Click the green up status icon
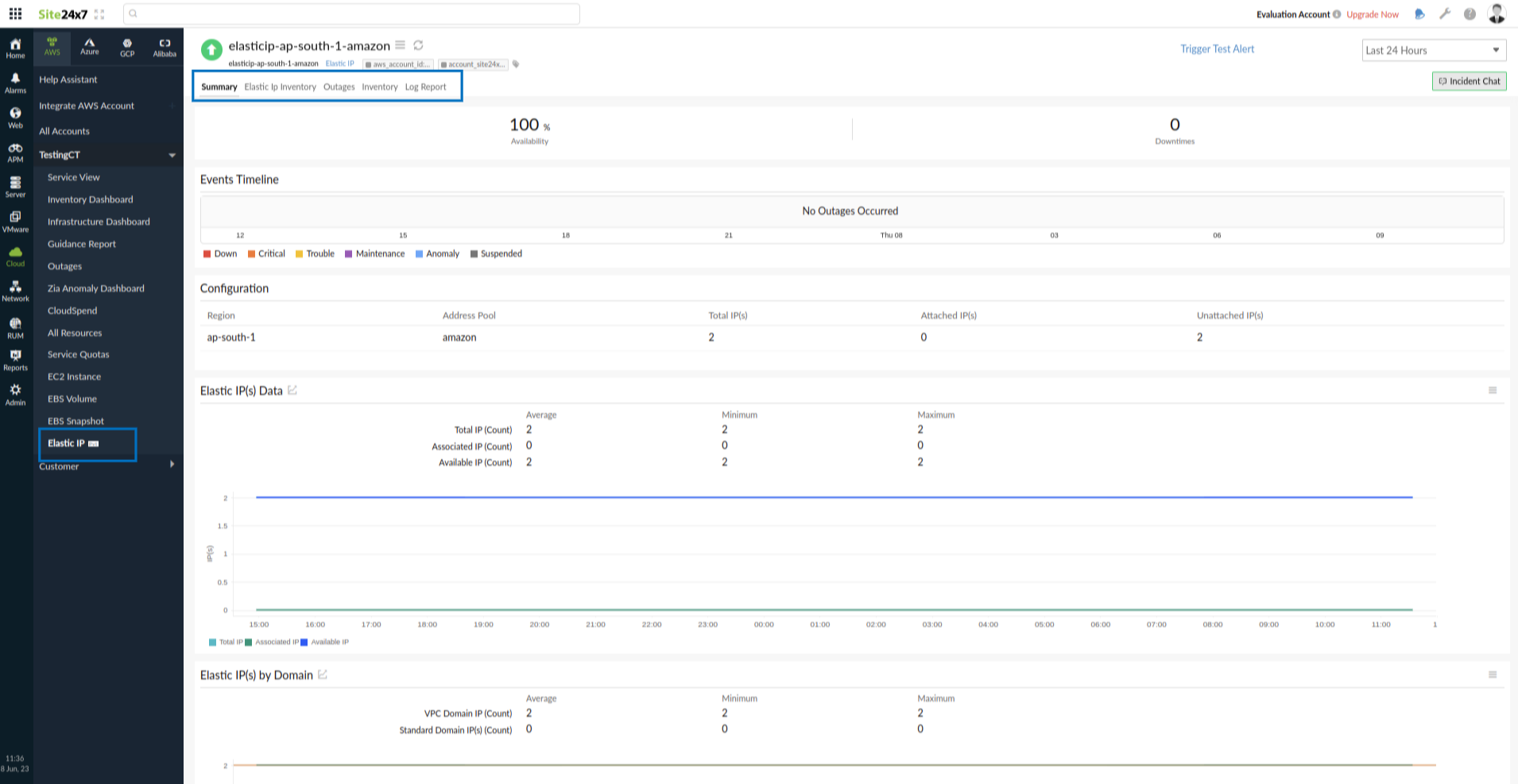 pos(211,50)
